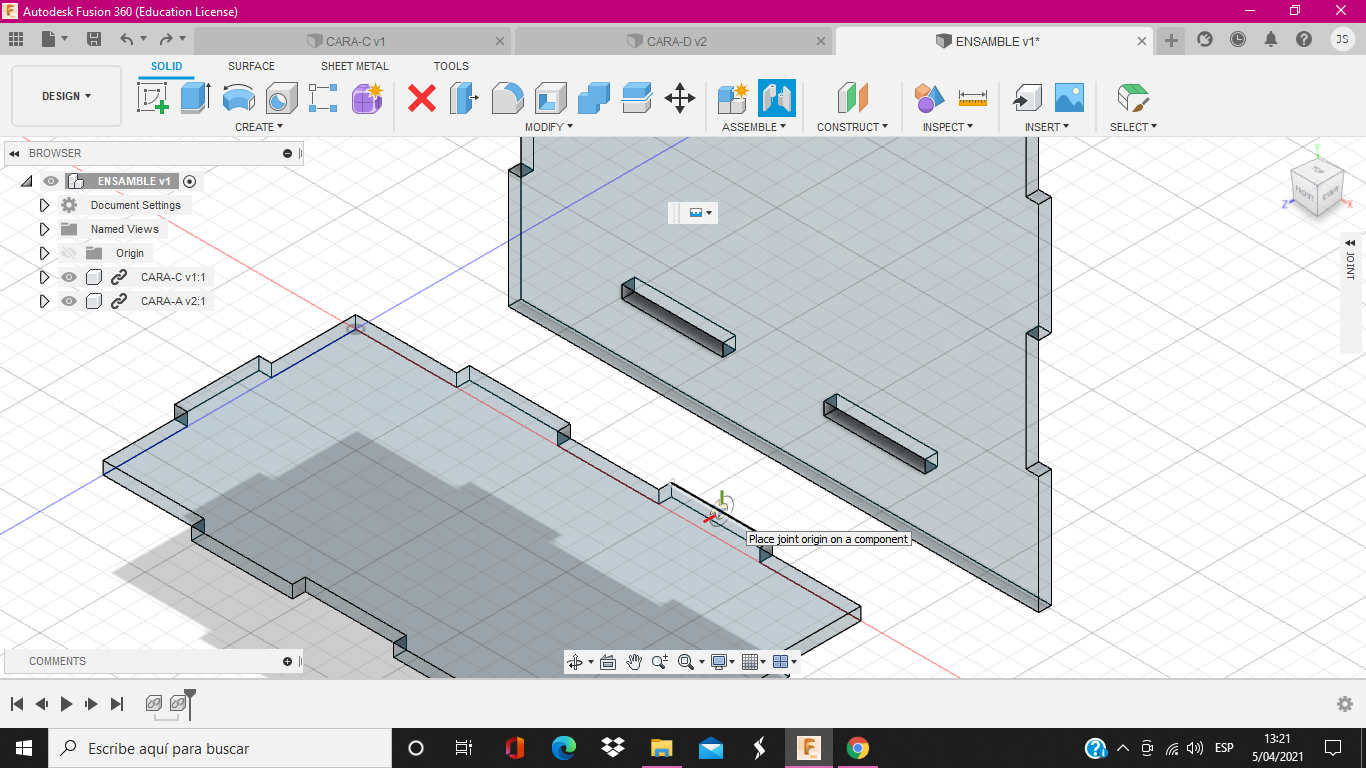Switch to the SURFACE tab

(x=251, y=66)
